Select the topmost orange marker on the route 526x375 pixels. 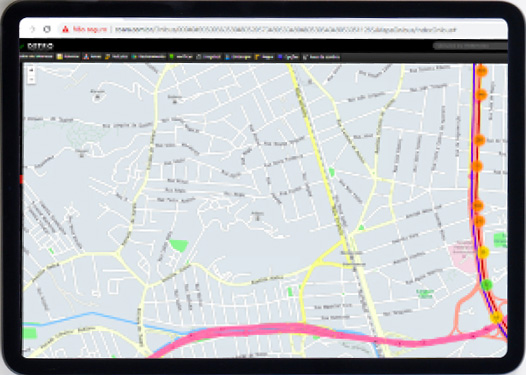tap(481, 71)
